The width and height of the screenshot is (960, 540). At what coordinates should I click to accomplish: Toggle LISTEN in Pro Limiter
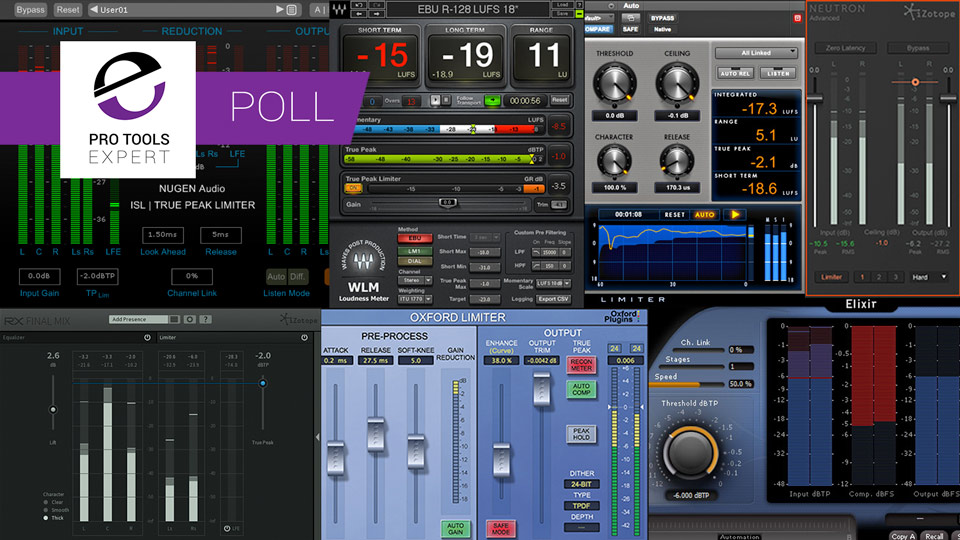778,73
